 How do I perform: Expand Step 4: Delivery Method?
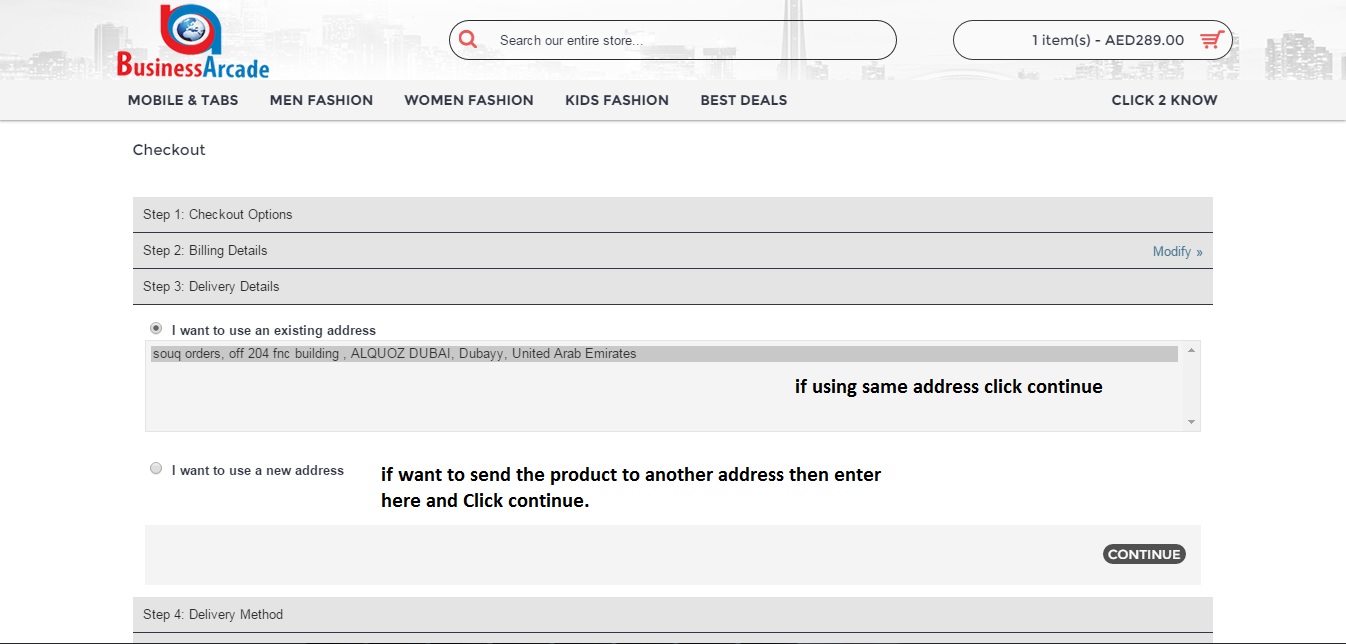pos(672,614)
